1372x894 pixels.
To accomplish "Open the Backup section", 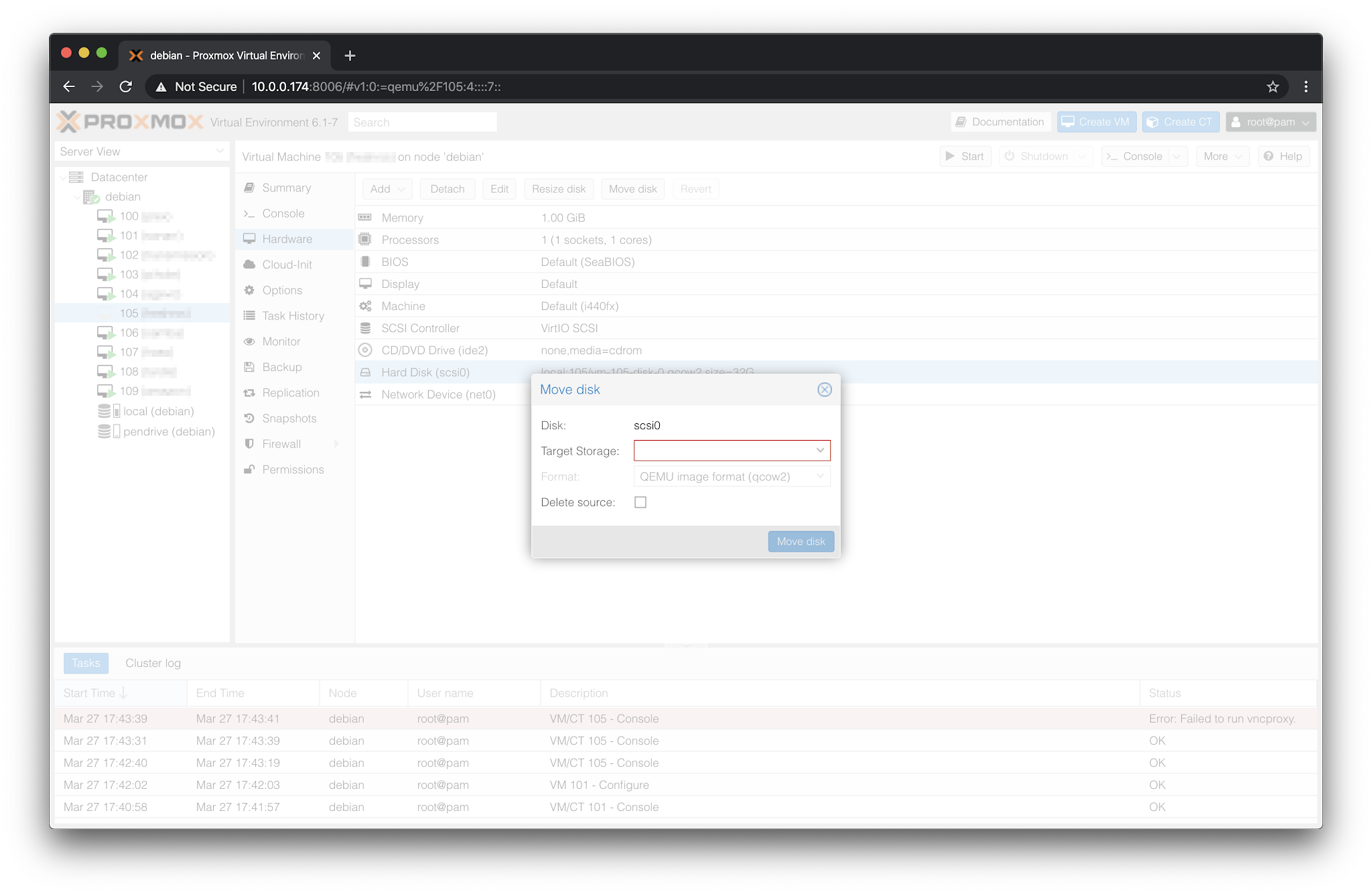I will [293, 367].
